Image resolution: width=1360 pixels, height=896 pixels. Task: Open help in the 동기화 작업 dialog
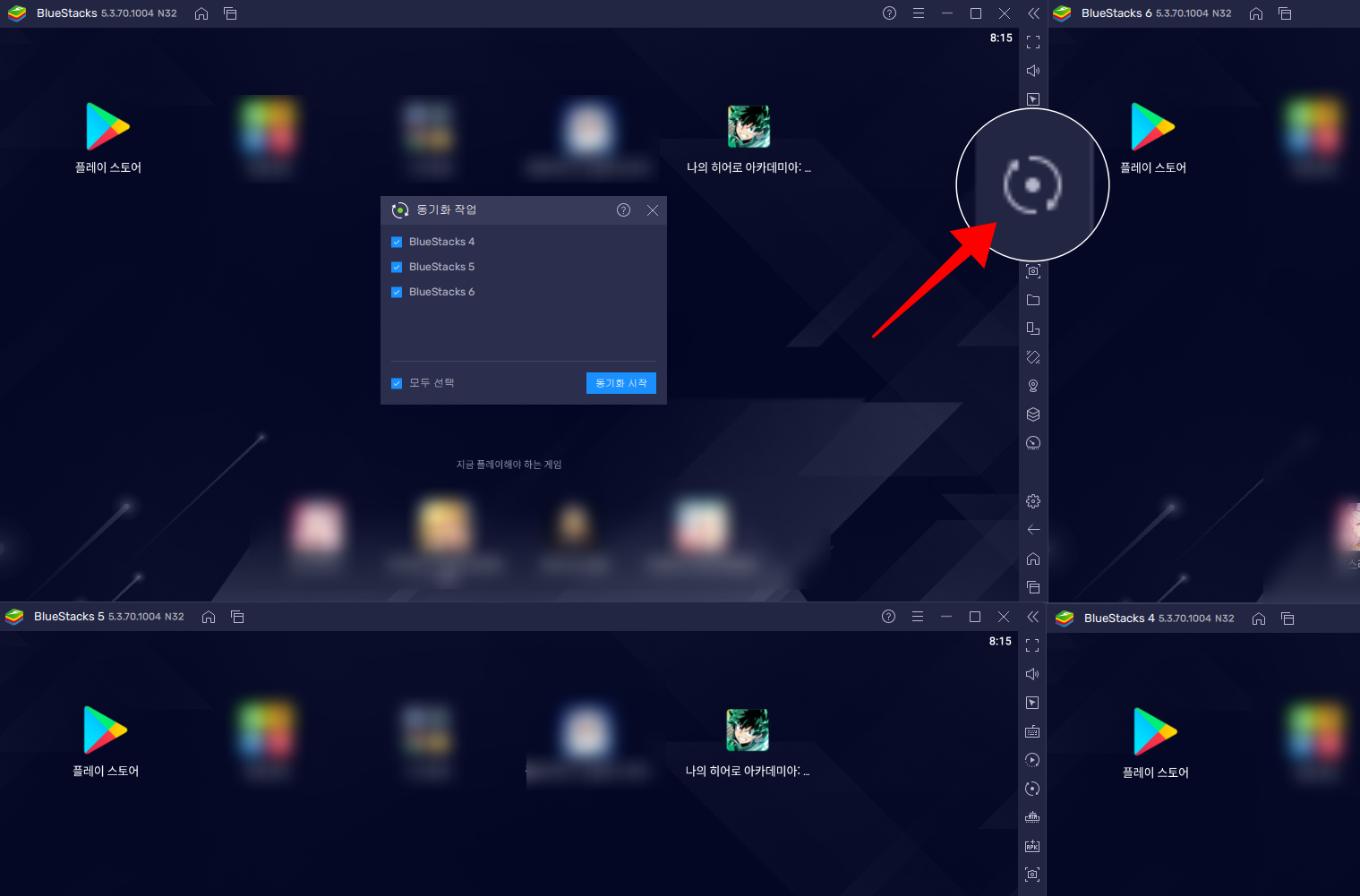tap(624, 210)
